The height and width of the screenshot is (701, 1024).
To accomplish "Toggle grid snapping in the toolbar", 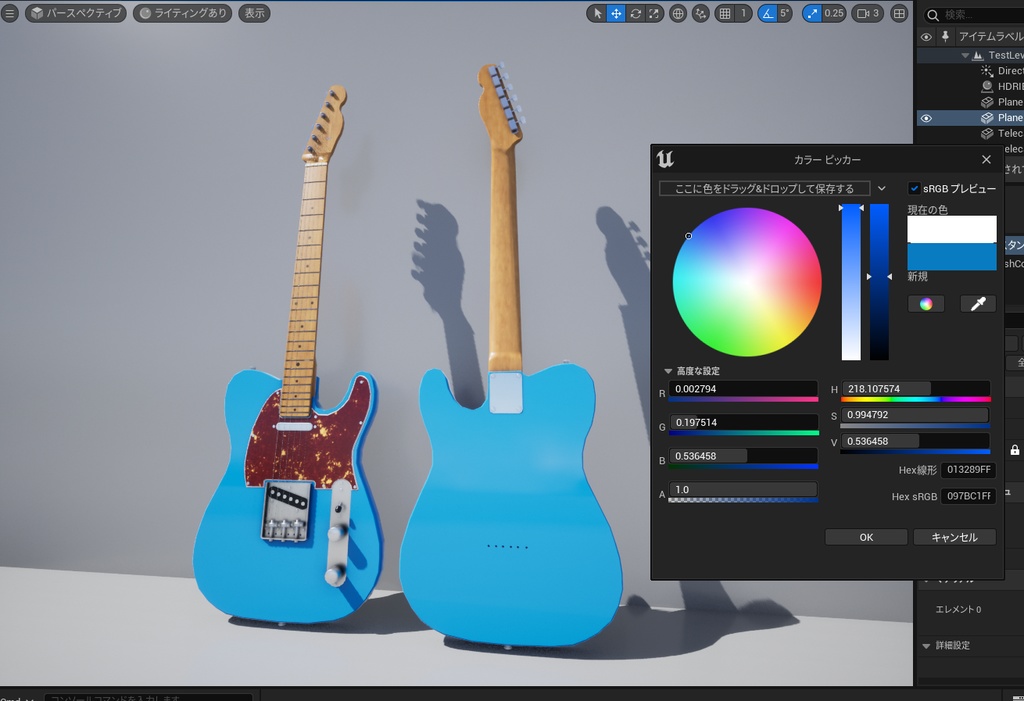I will tap(724, 14).
